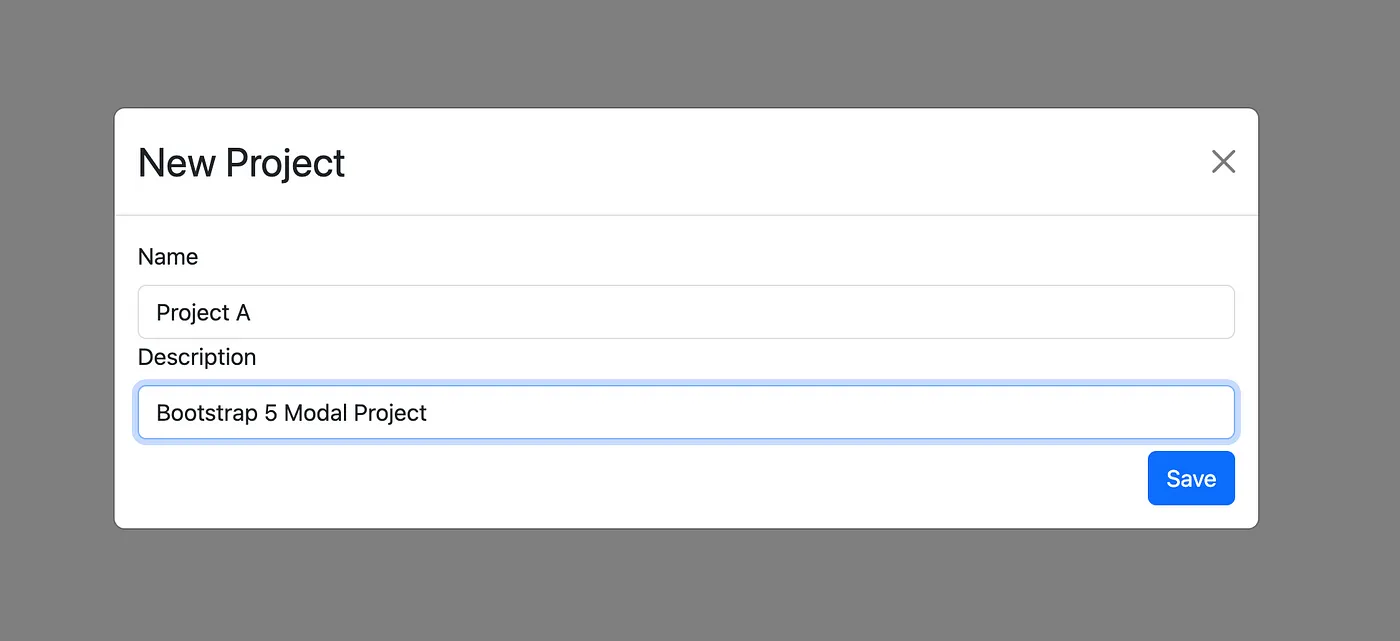Click the gray backdrop right of modal
This screenshot has height=641, width=1400.
(x=1328, y=320)
